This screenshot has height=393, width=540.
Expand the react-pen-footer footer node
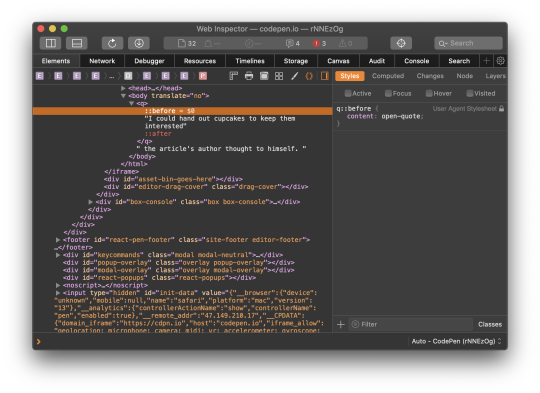pos(58,240)
